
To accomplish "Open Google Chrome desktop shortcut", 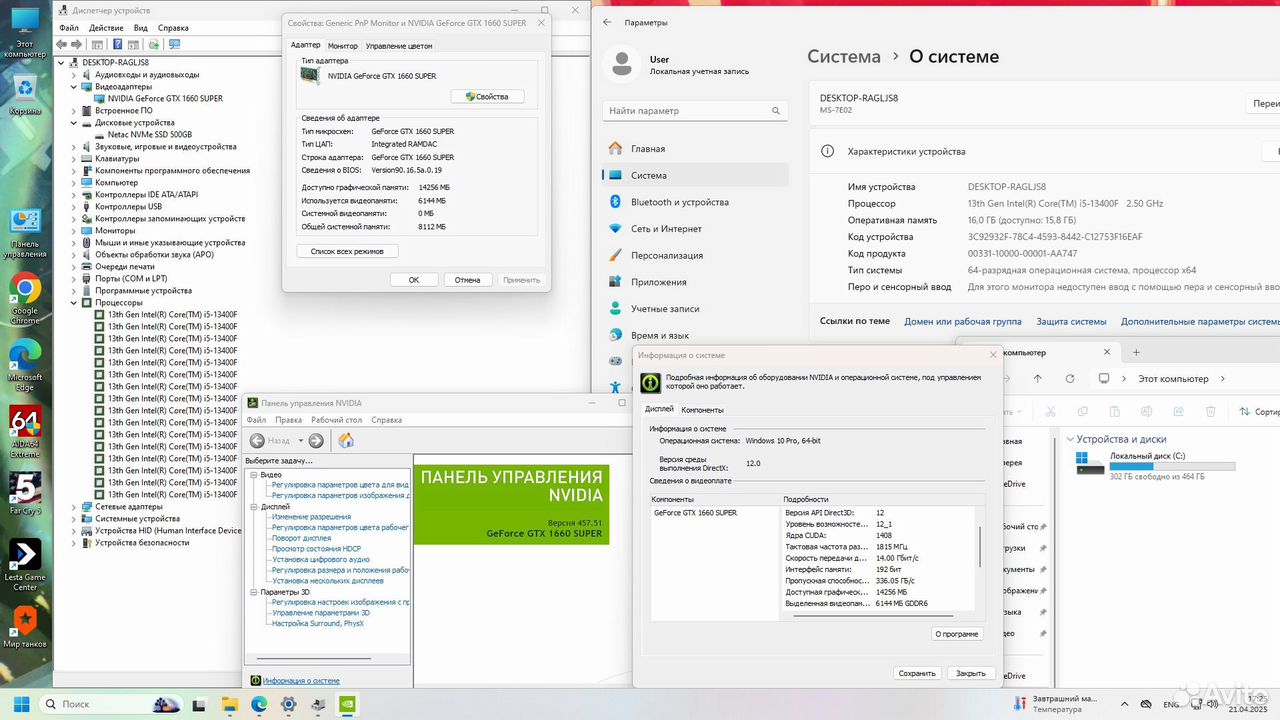I will 25,298.
